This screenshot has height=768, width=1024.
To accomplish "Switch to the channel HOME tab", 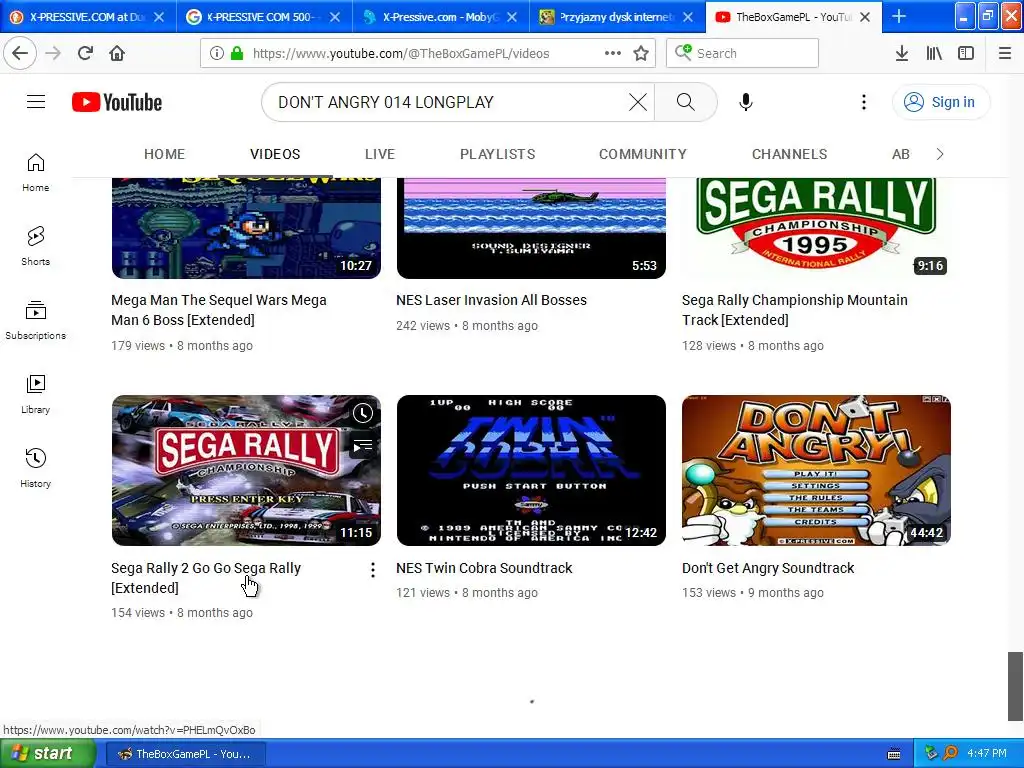I will click(x=165, y=154).
